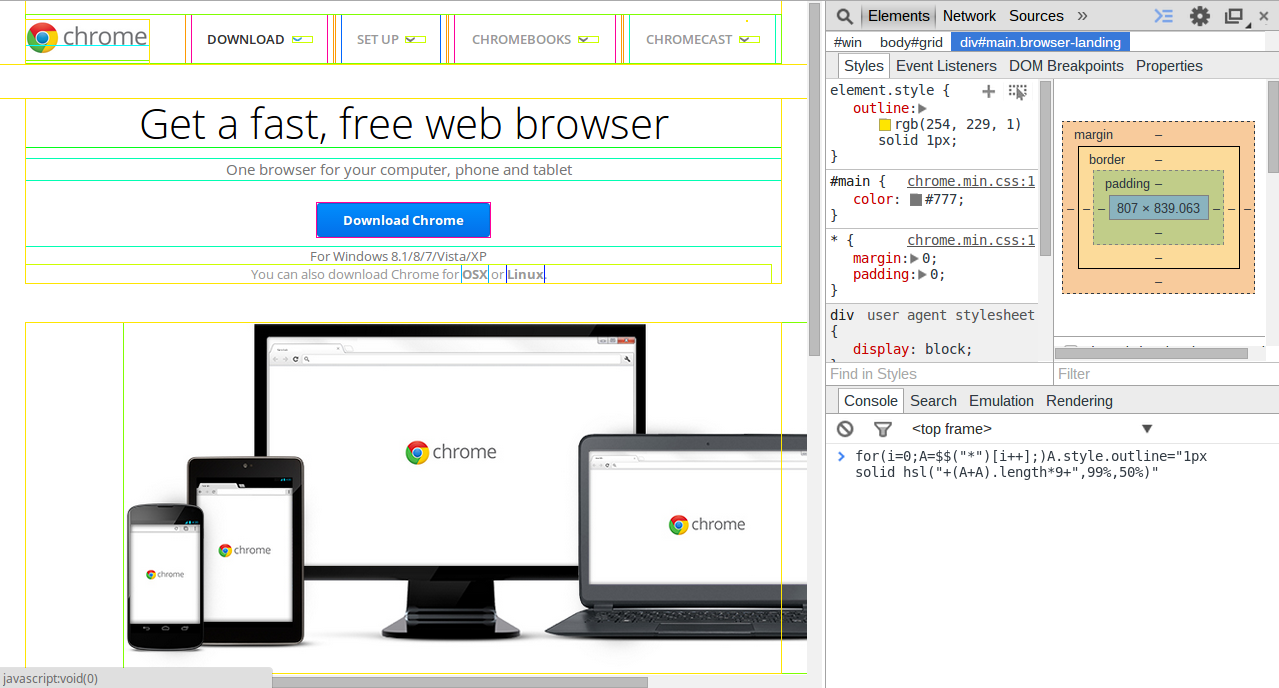
Task: Open the Emulation drawer tab
Action: [1001, 401]
